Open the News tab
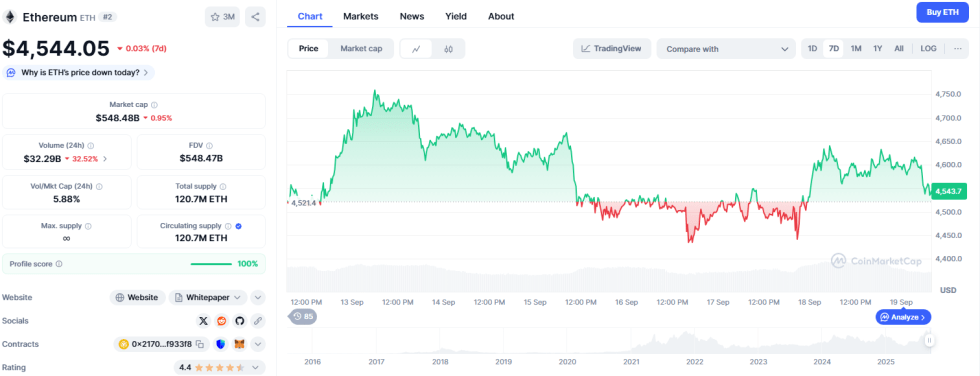This screenshot has height=376, width=980. click(412, 16)
